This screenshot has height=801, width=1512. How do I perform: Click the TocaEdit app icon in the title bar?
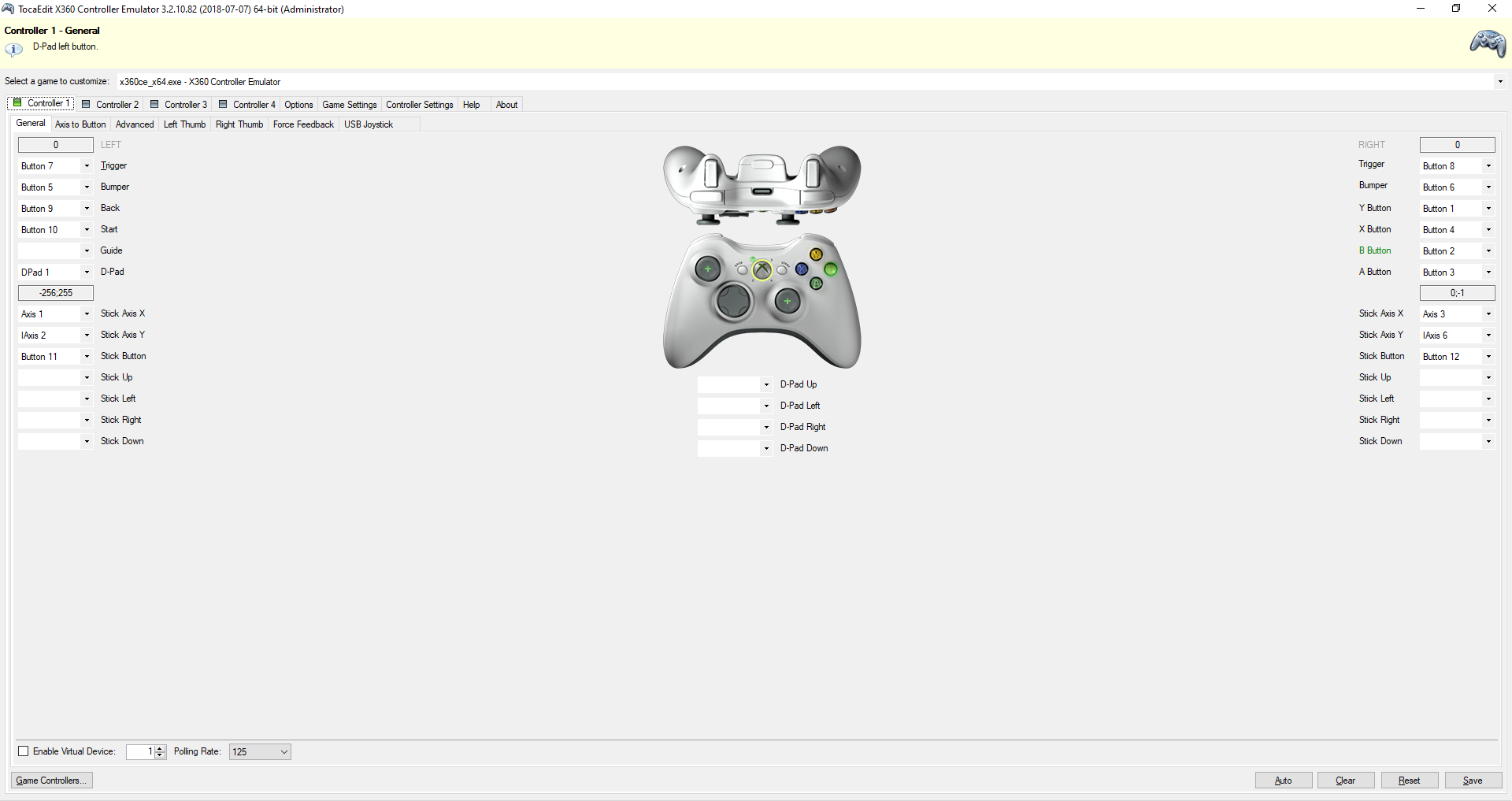pyautogui.click(x=8, y=9)
